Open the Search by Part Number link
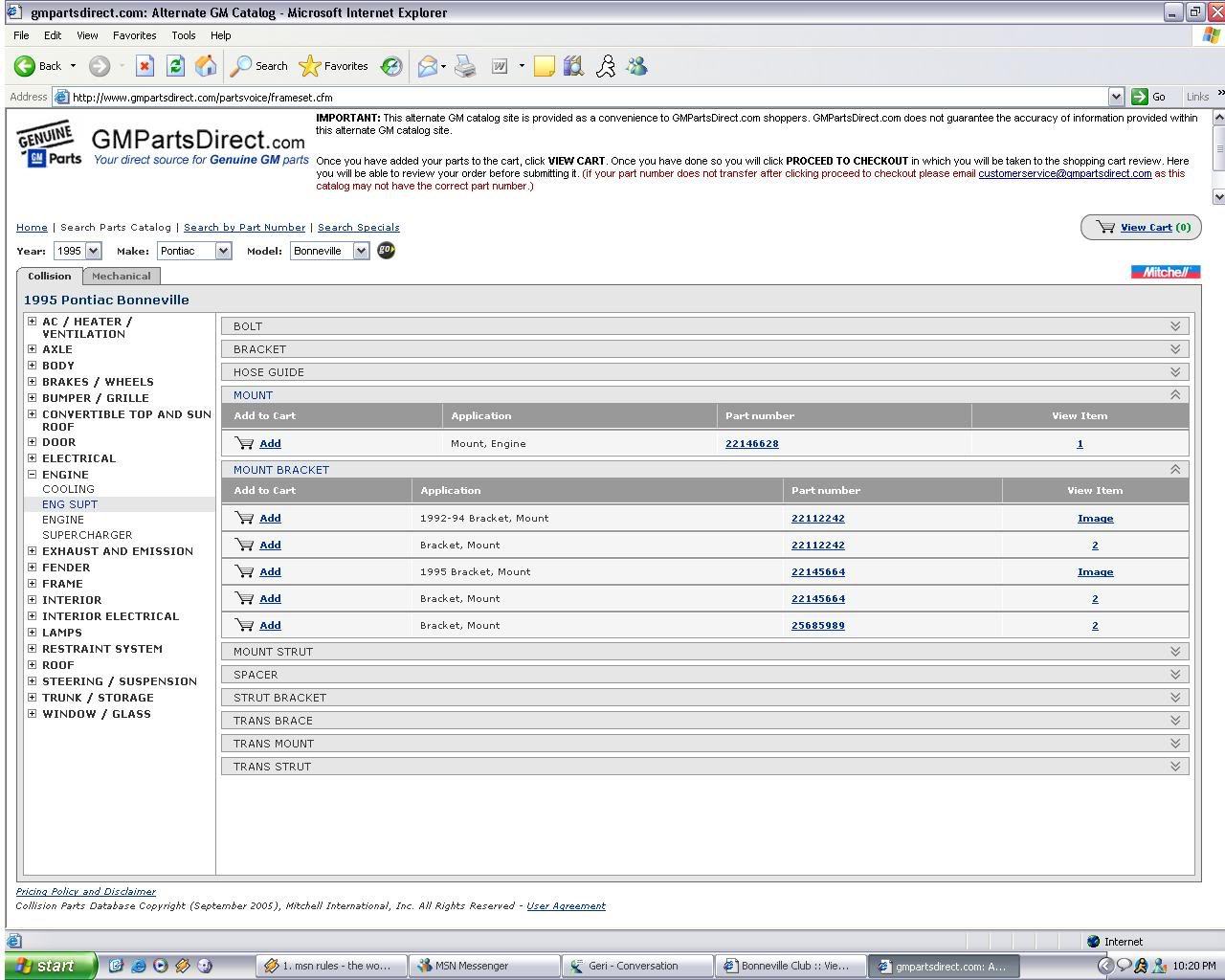The width and height of the screenshot is (1225, 980). (x=244, y=228)
